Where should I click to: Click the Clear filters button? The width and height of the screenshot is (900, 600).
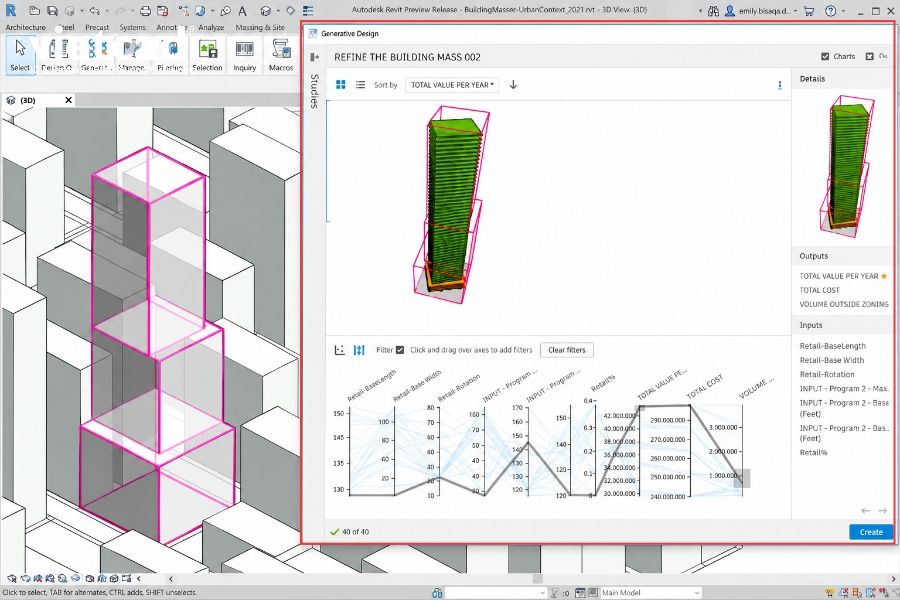[567, 350]
